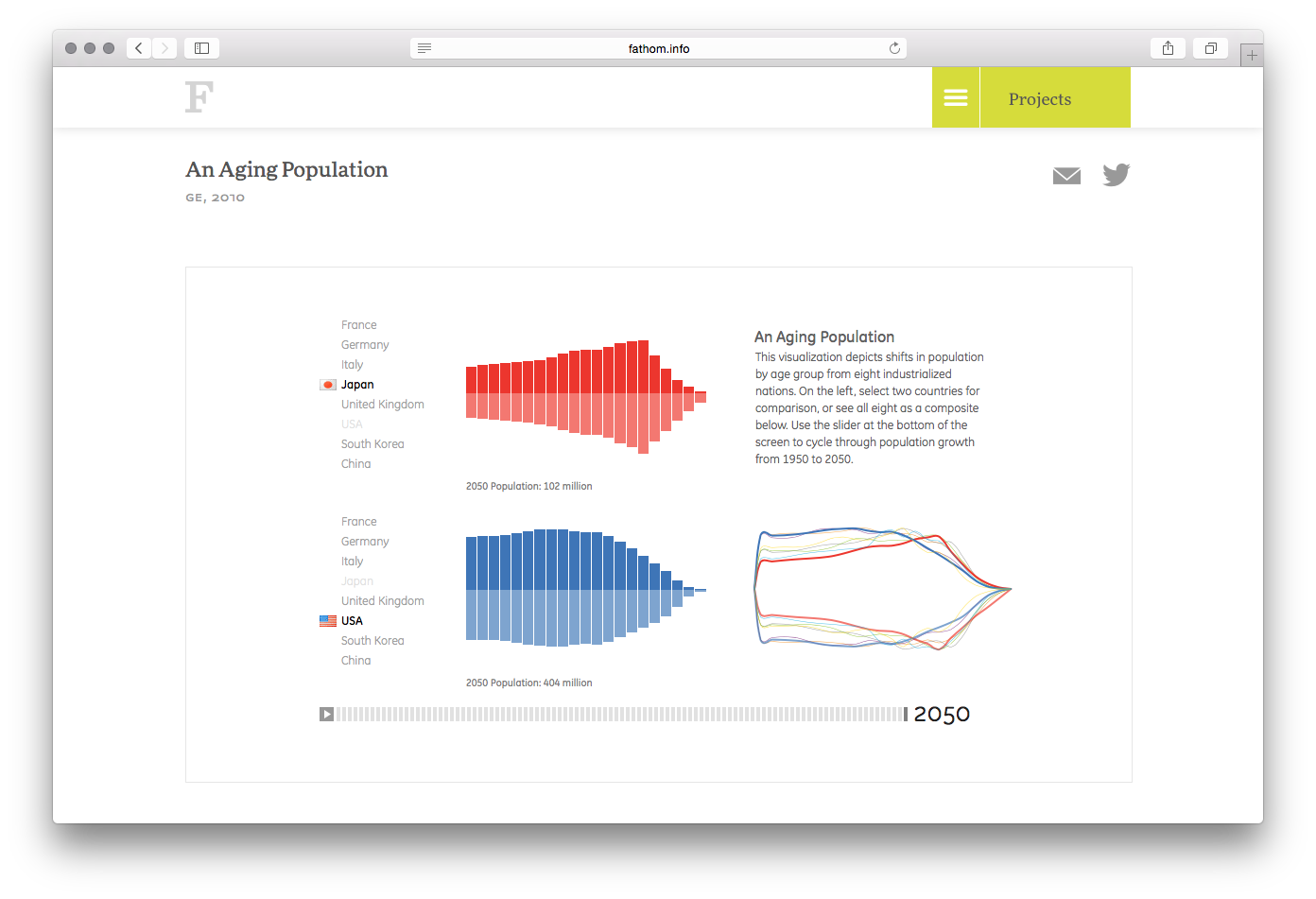This screenshot has width=1316, height=899.
Task: Click the Safari tab overview icon
Action: pos(1210,47)
